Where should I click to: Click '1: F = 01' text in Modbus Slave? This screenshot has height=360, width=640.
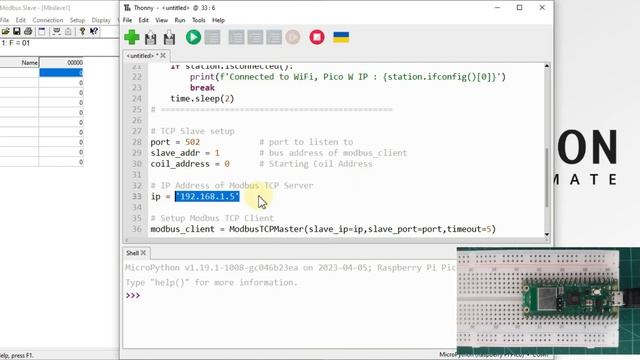16,43
